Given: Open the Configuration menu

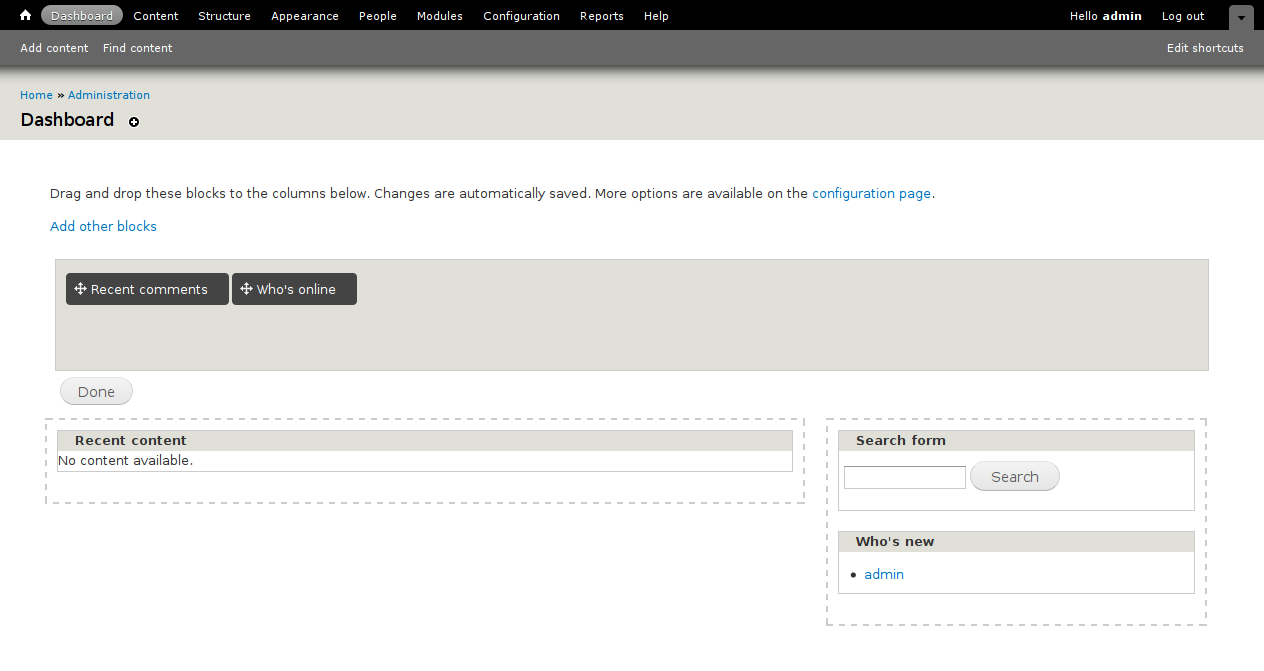Looking at the screenshot, I should pyautogui.click(x=521, y=16).
